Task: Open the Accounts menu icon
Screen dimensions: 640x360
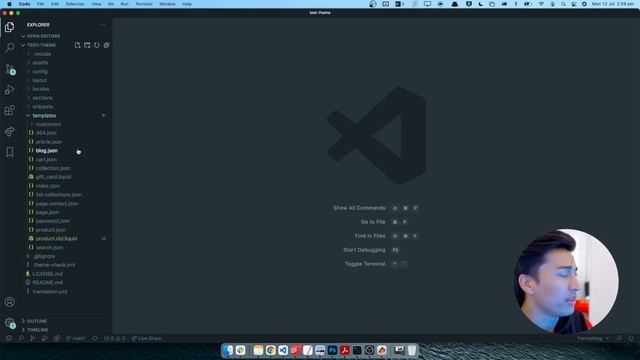Action: 9,302
